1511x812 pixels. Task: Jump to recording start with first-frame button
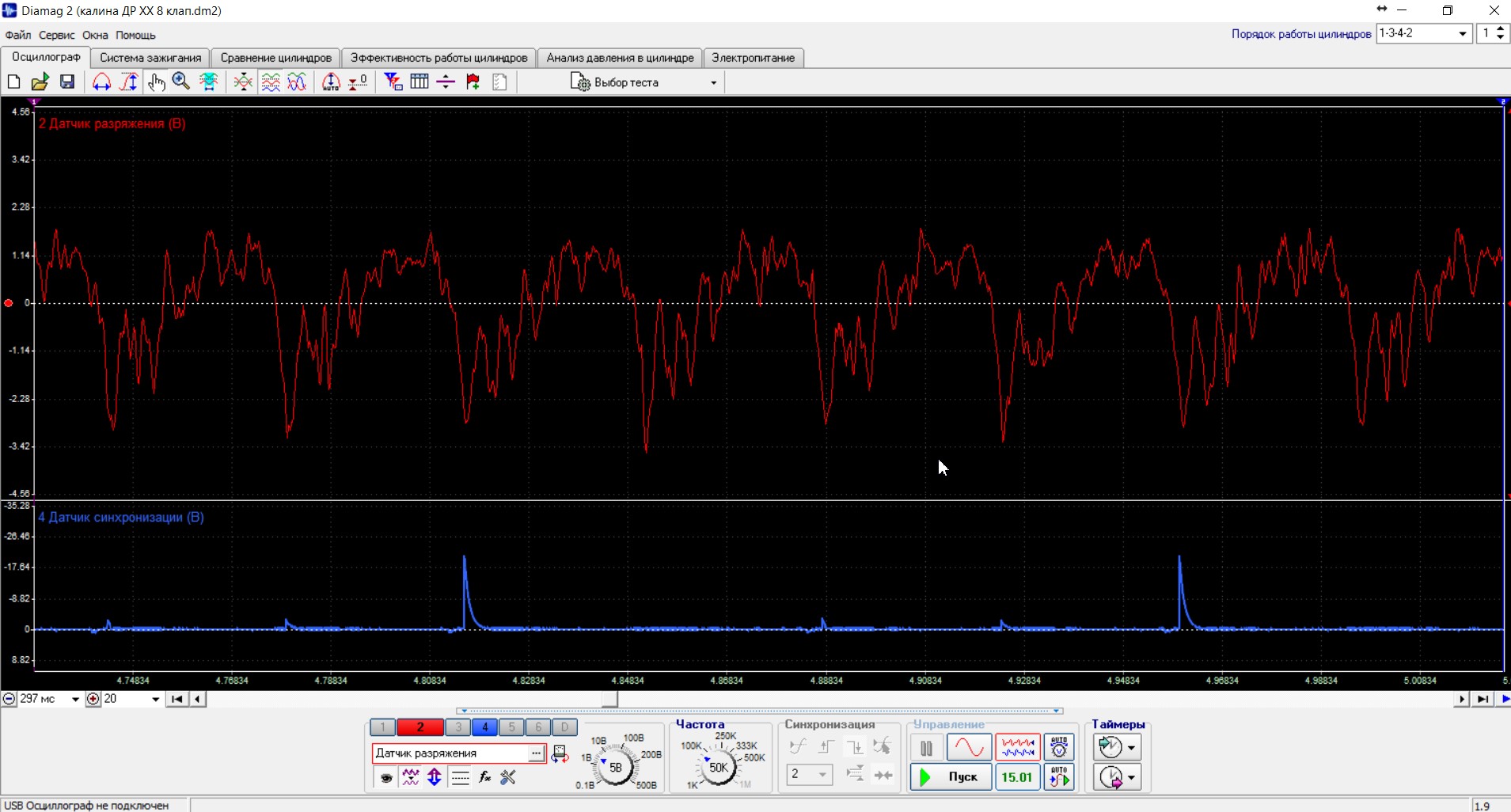(x=177, y=699)
